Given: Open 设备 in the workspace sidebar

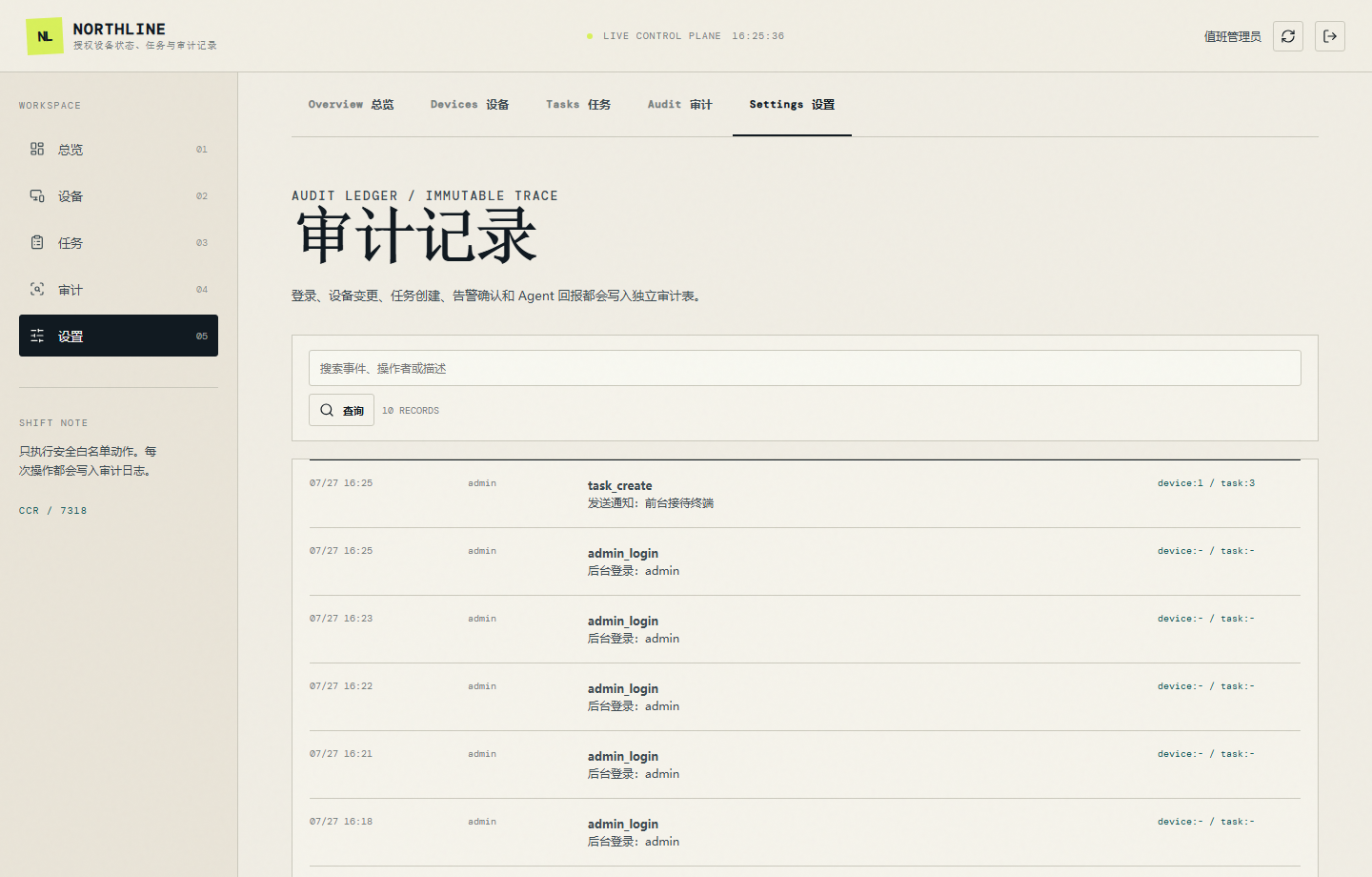Looking at the screenshot, I should point(118,195).
